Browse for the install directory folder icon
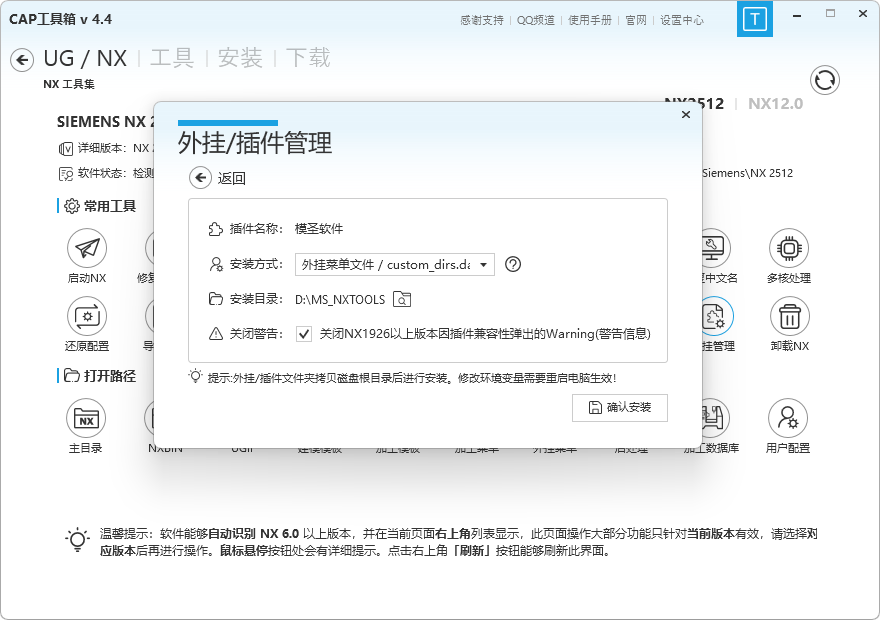Image resolution: width=880 pixels, height=620 pixels. click(x=401, y=299)
